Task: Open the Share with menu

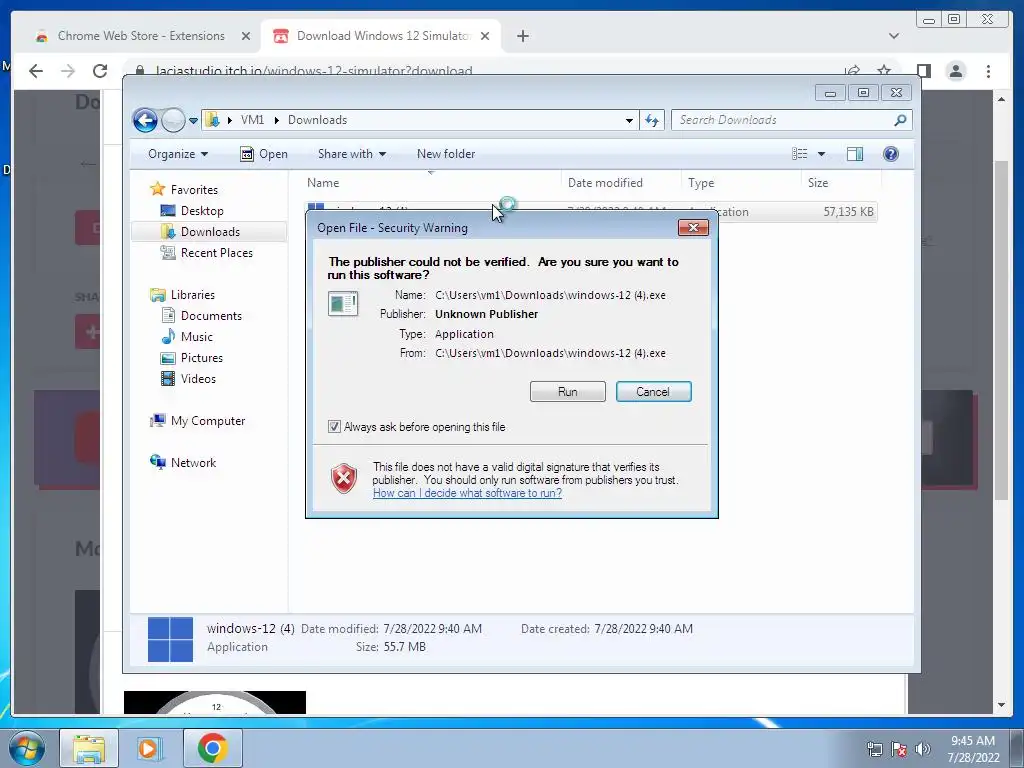Action: coord(351,154)
